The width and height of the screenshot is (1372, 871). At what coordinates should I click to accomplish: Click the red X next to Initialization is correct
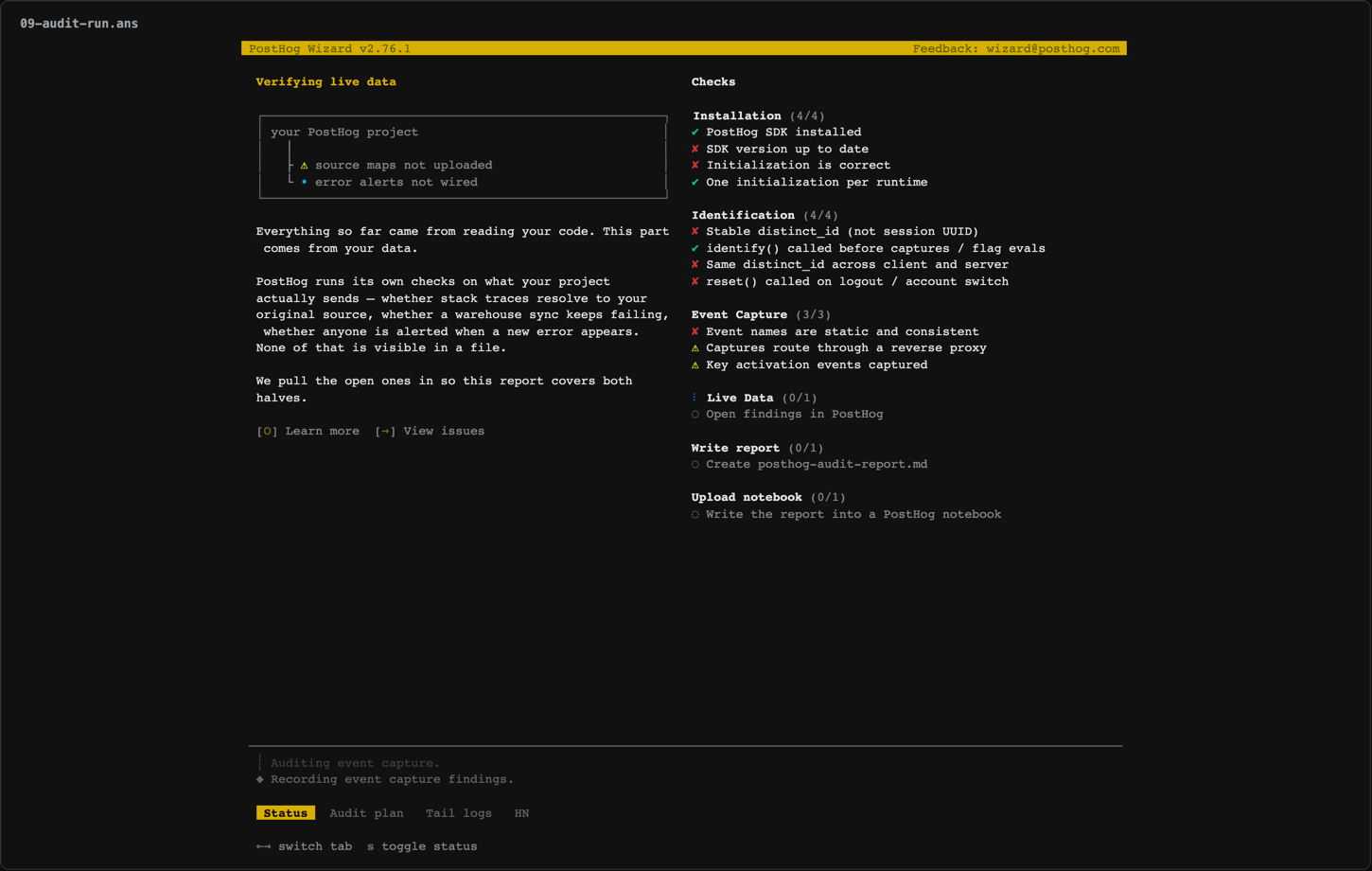pyautogui.click(x=695, y=165)
